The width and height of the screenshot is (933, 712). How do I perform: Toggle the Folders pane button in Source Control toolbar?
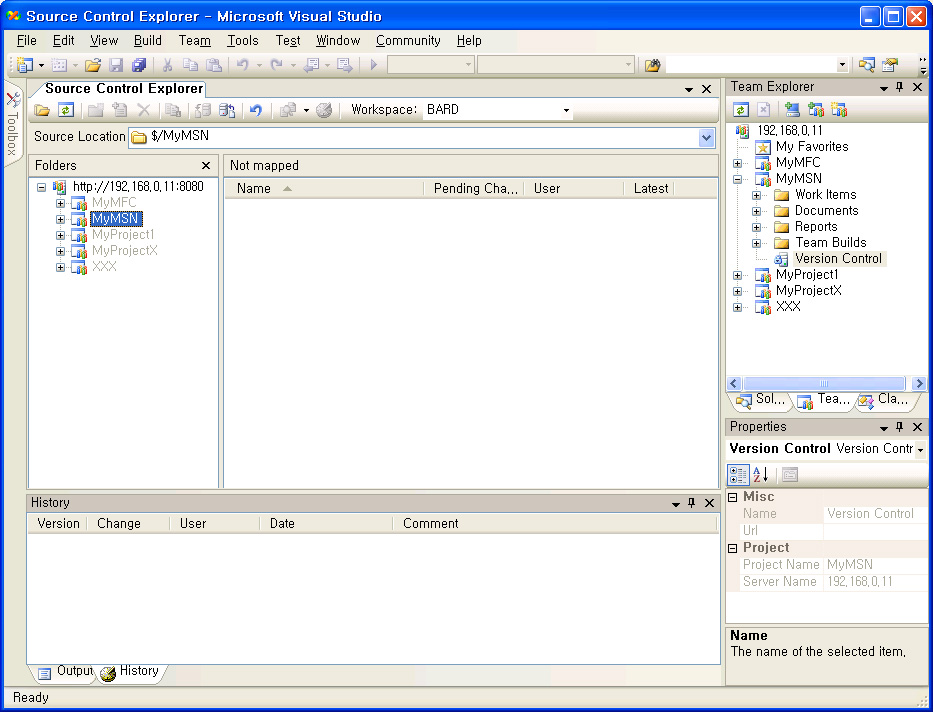[x=42, y=110]
